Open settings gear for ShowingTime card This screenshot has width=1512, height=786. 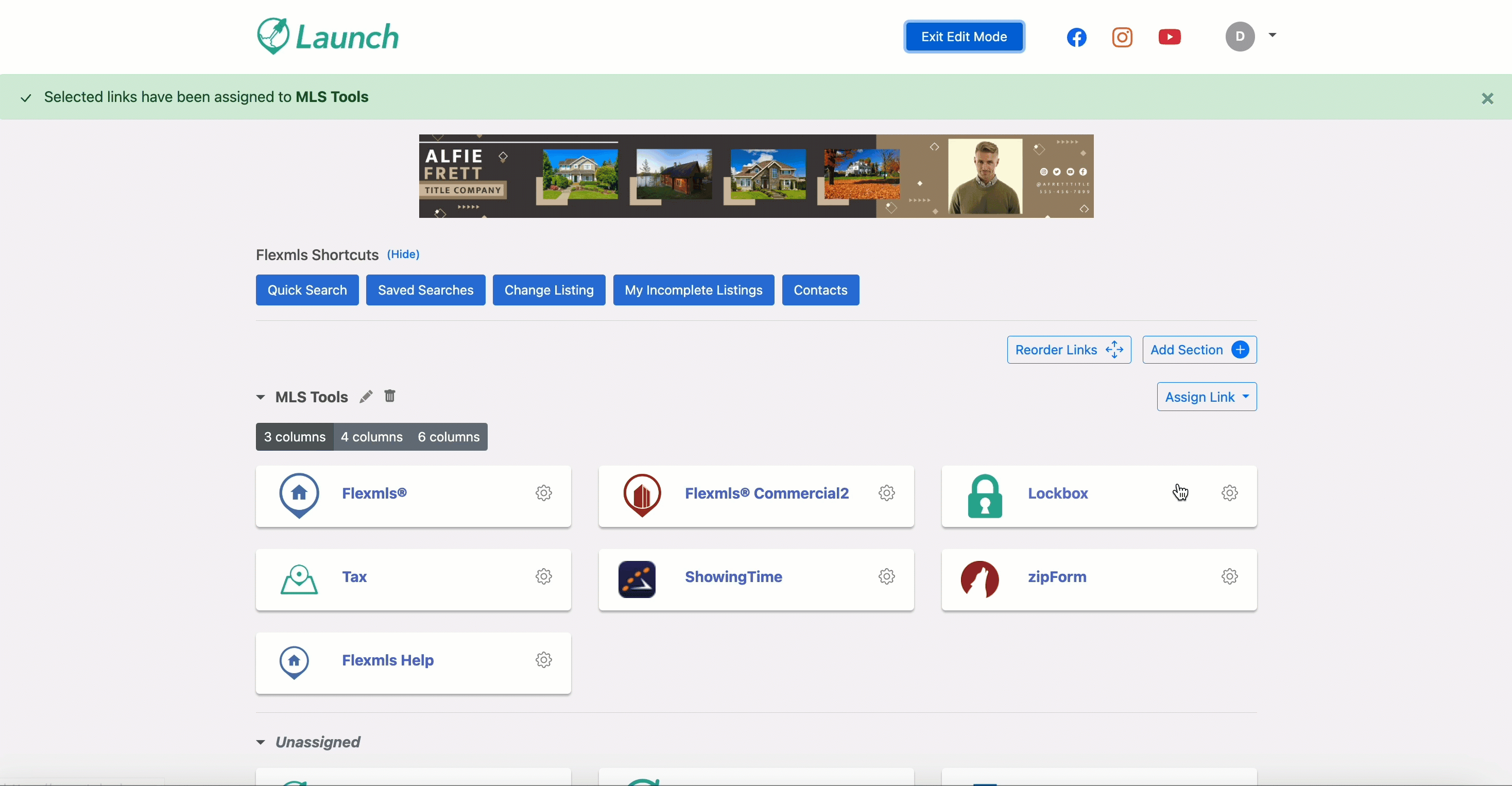point(886,576)
